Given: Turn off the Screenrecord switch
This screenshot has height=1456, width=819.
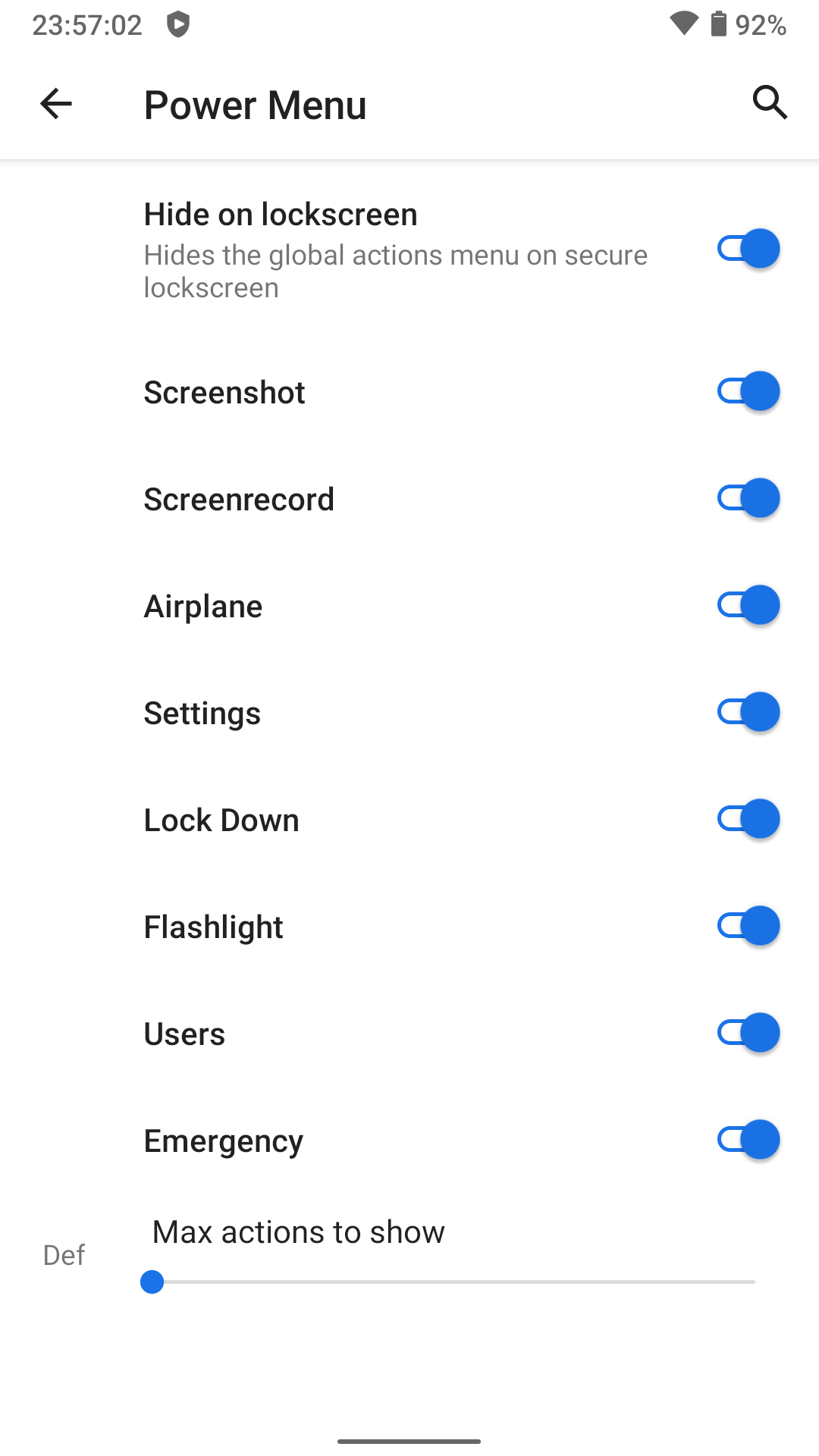Looking at the screenshot, I should (x=748, y=498).
